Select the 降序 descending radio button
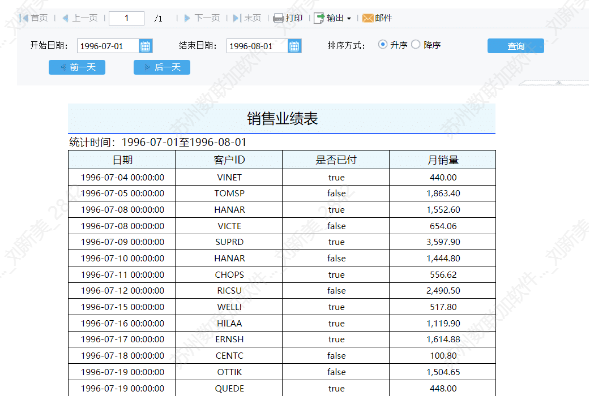 click(x=415, y=44)
